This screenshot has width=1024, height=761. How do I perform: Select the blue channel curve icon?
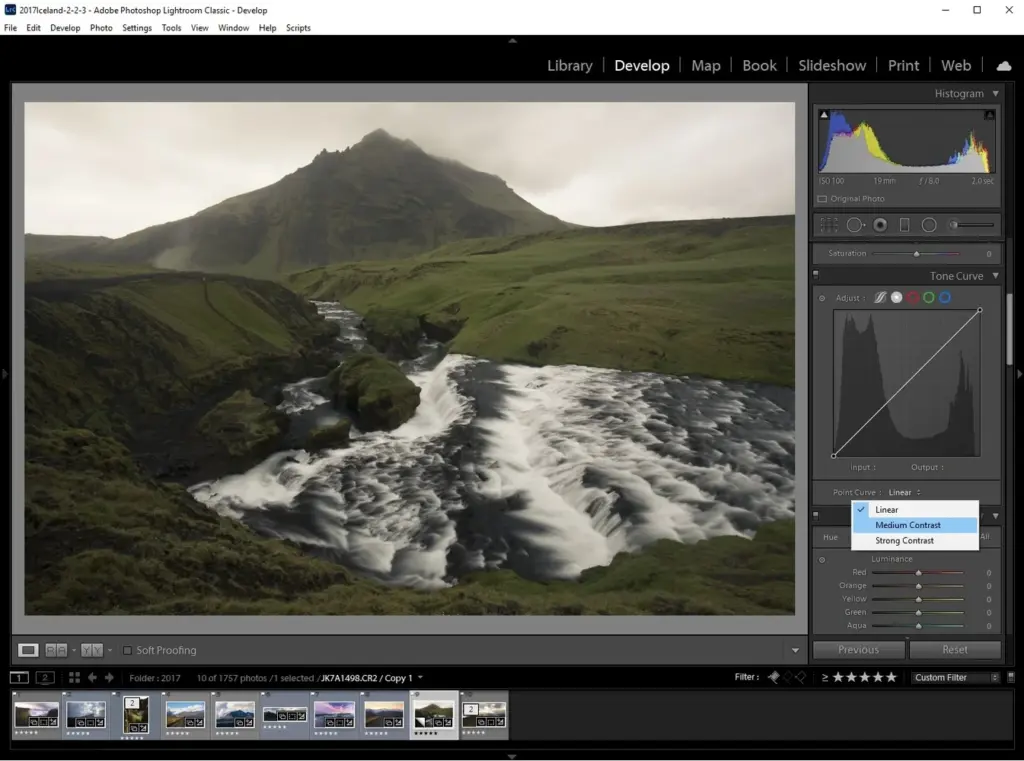click(x=945, y=298)
